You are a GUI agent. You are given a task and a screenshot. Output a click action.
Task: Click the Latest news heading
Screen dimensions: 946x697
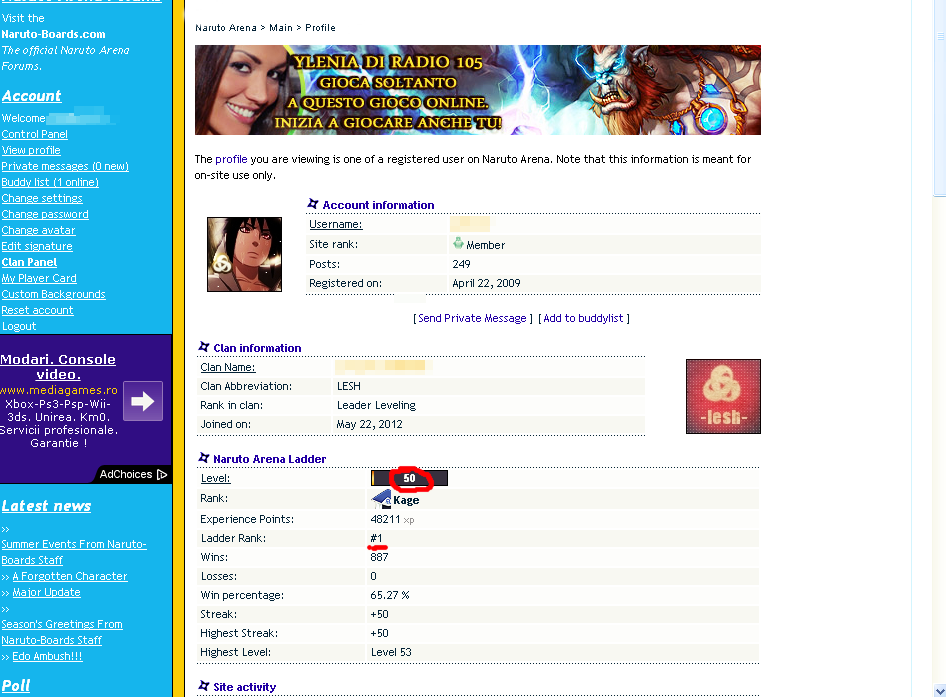(46, 506)
